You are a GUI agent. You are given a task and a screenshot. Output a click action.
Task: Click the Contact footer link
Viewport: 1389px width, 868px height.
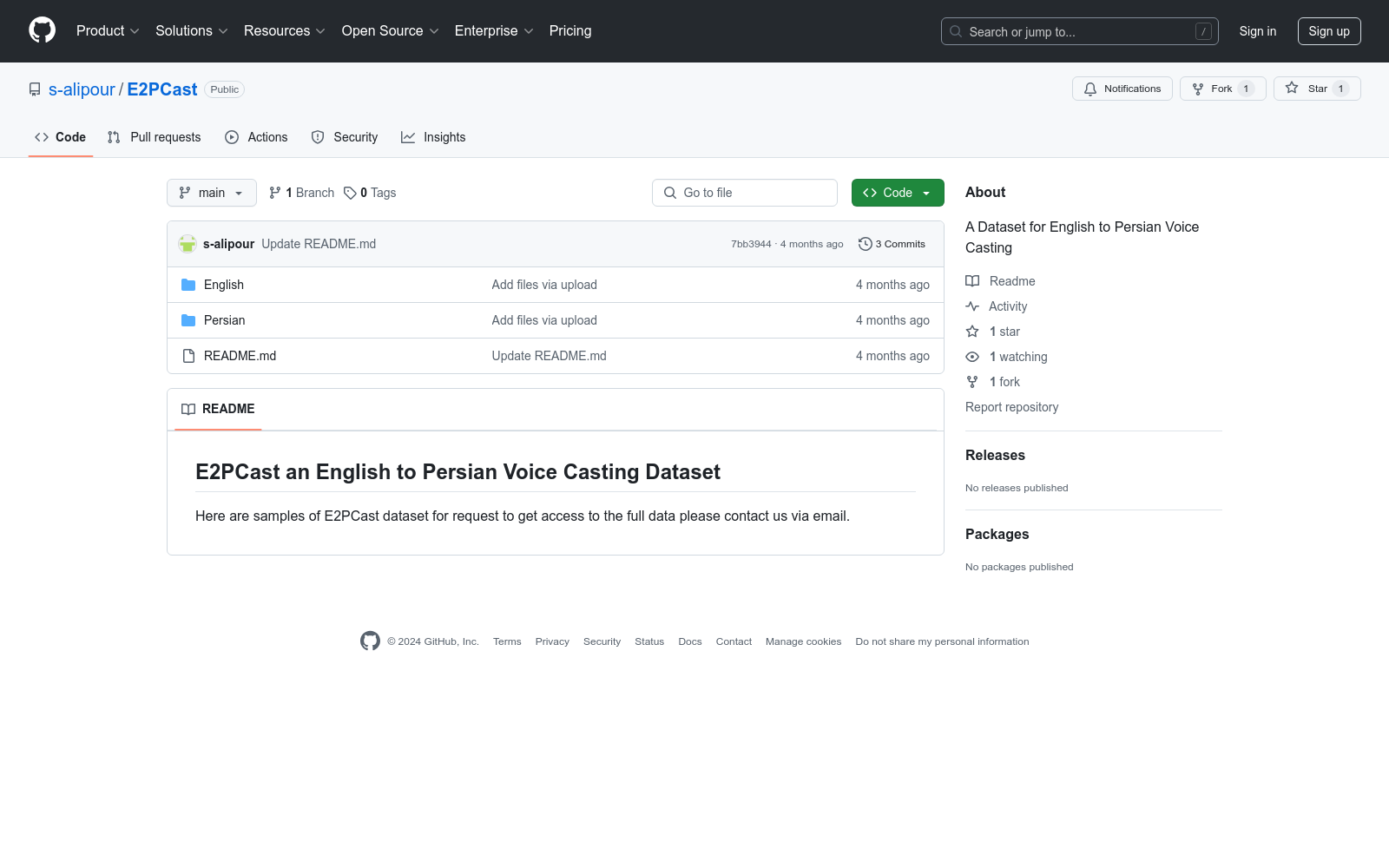pyautogui.click(x=734, y=641)
